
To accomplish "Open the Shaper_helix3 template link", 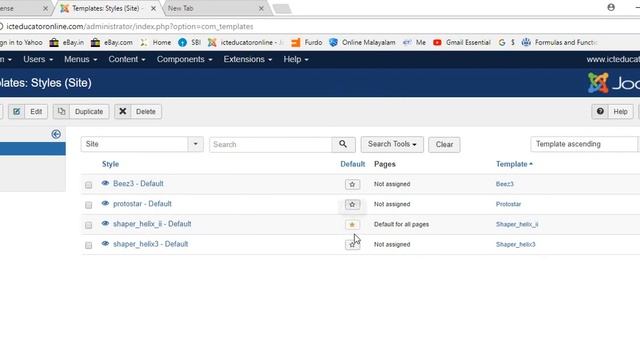I will (x=516, y=244).
